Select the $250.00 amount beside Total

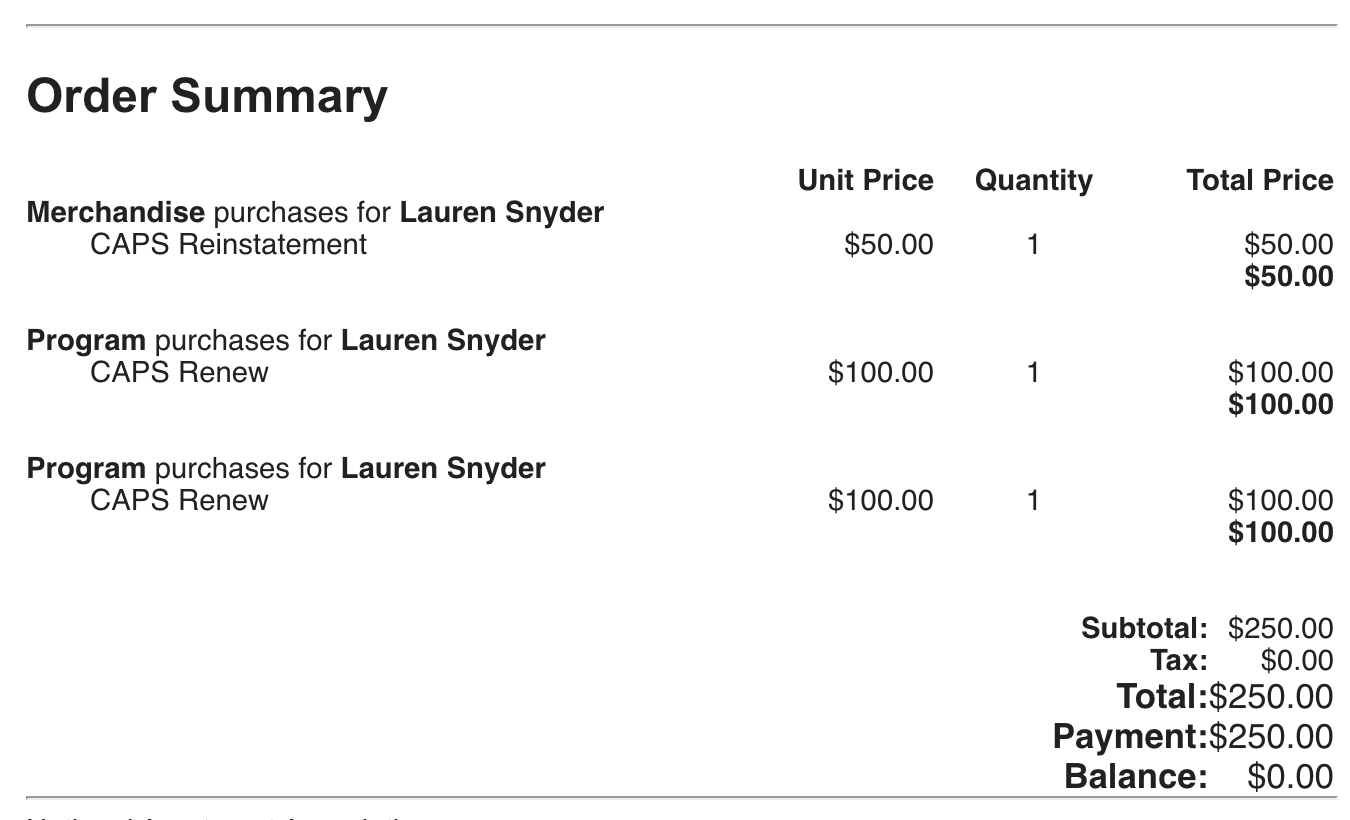point(1271,696)
